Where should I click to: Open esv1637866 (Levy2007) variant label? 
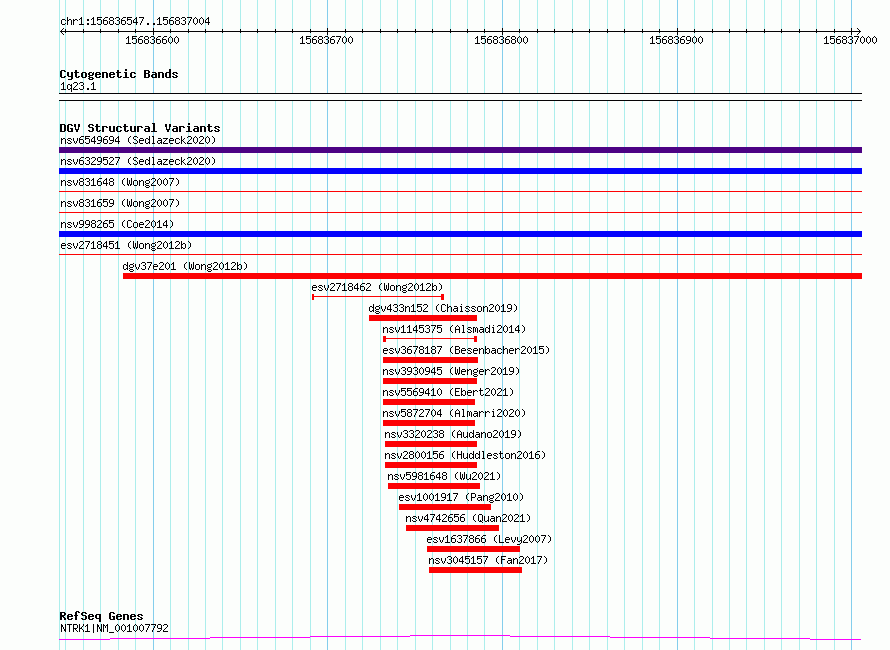[489, 539]
